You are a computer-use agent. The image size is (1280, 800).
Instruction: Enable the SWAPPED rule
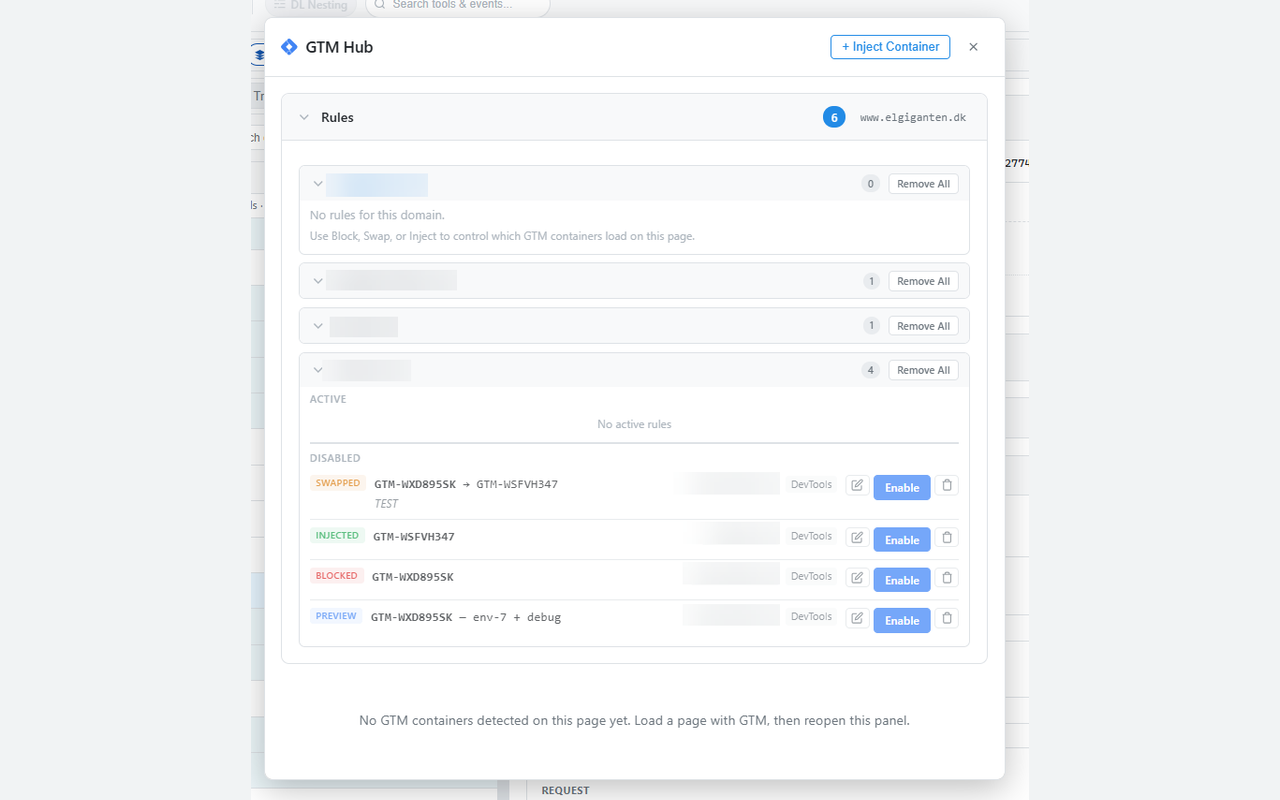(902, 487)
